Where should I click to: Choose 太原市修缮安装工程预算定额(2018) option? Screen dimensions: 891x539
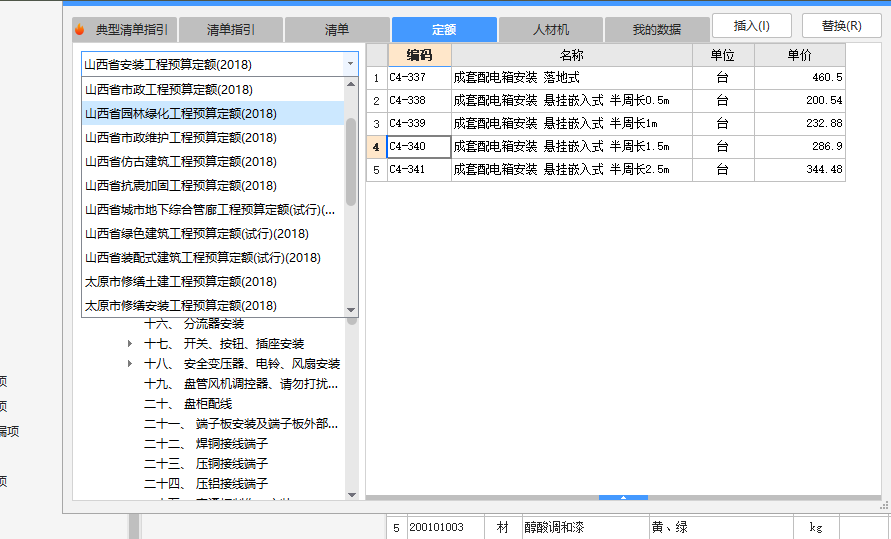tap(213, 306)
